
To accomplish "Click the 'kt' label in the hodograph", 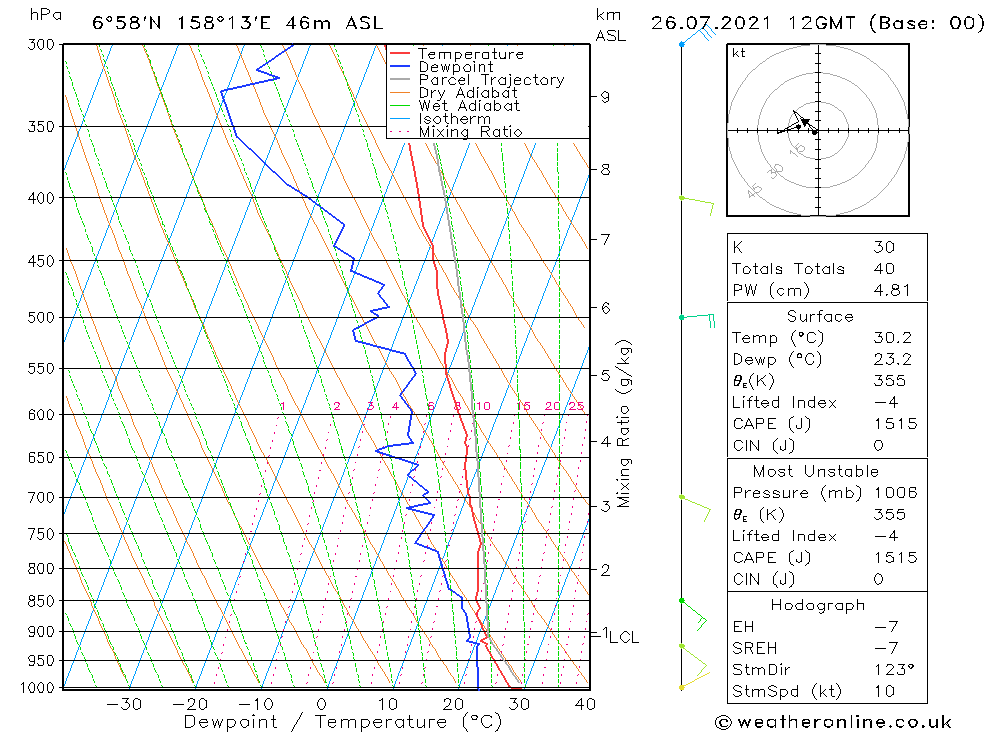I will click(739, 53).
